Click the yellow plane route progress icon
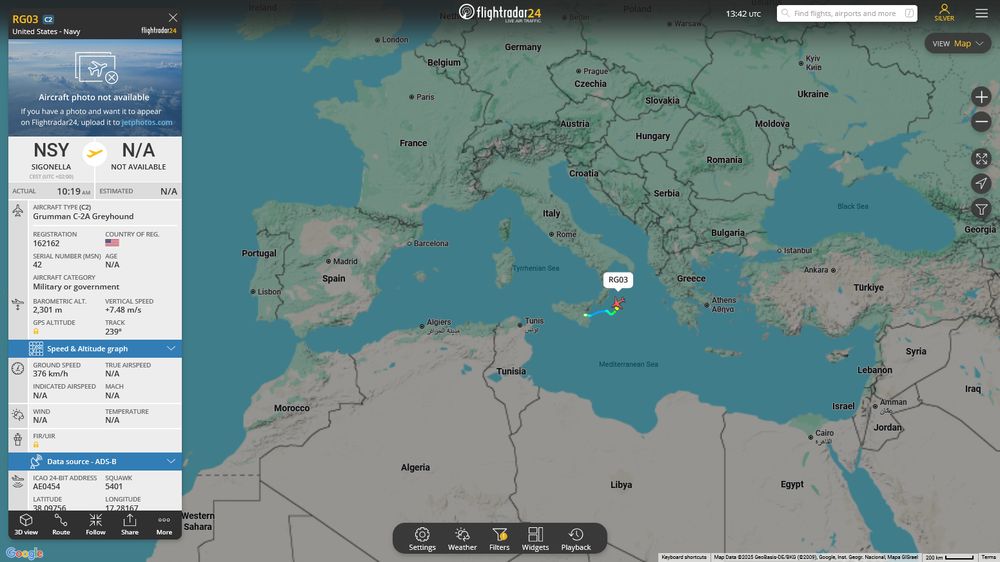This screenshot has width=1000, height=562. click(x=94, y=153)
